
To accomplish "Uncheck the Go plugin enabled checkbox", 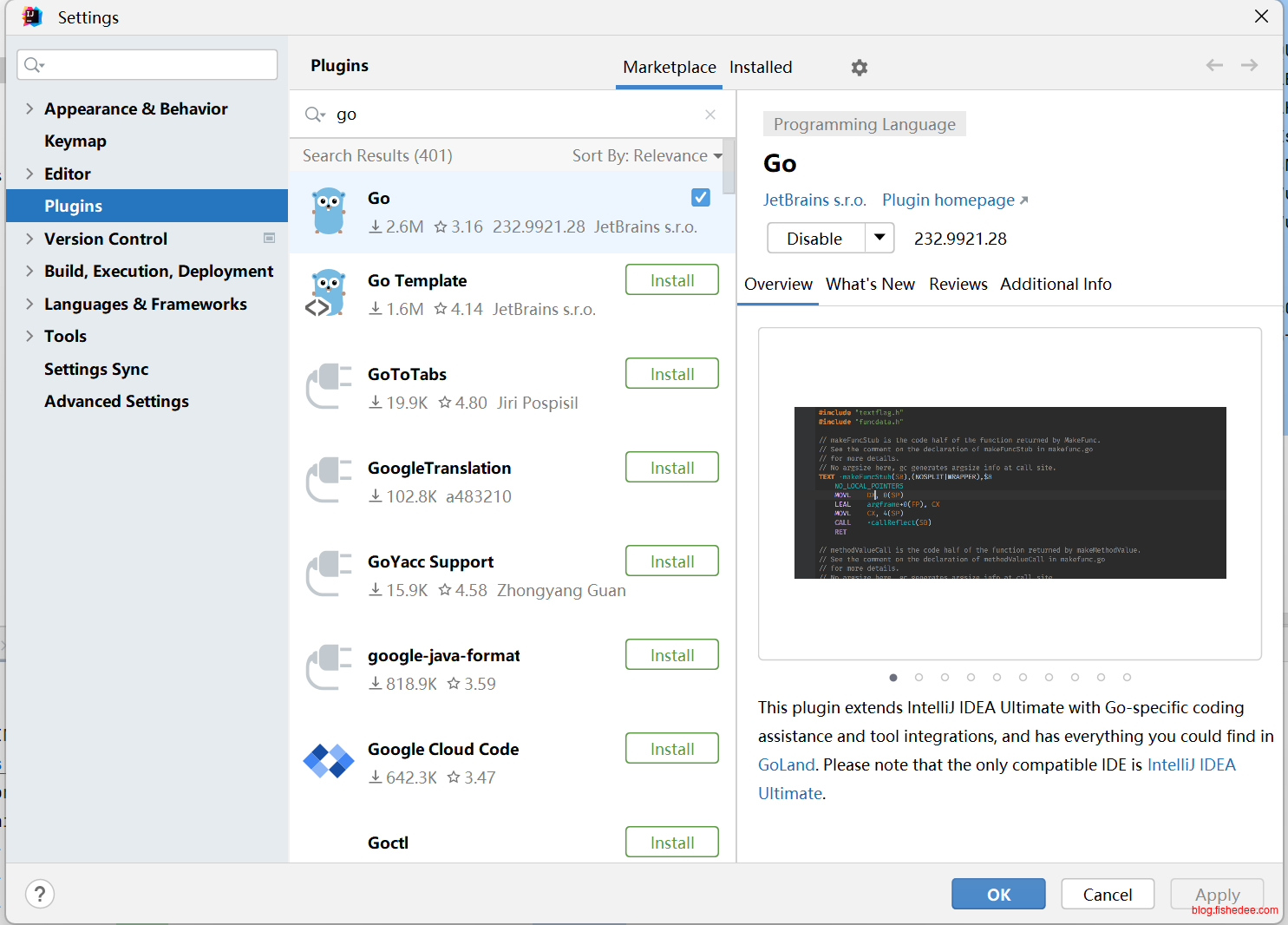I will [x=701, y=198].
